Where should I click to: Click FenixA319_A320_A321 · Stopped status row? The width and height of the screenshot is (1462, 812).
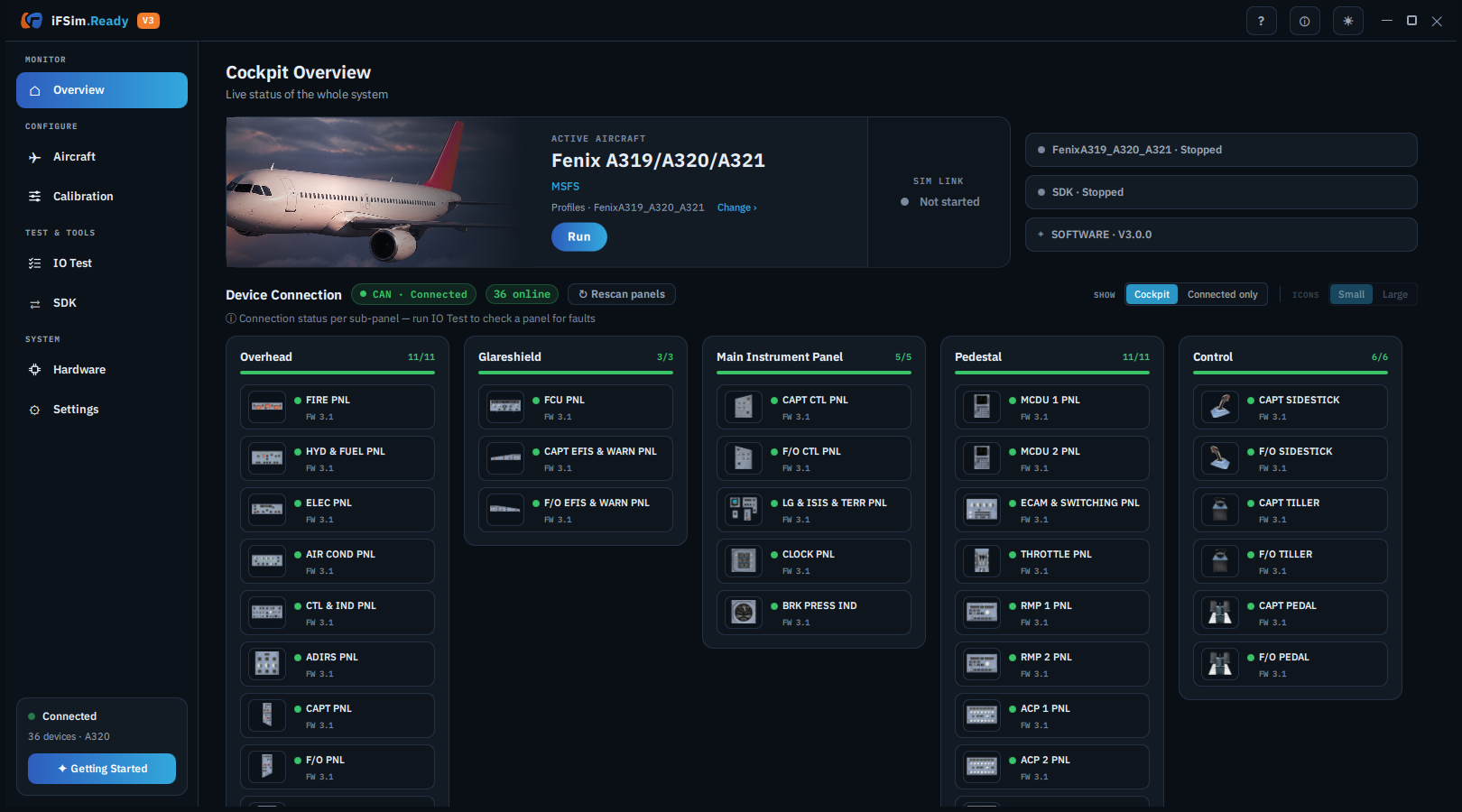click(x=1221, y=150)
